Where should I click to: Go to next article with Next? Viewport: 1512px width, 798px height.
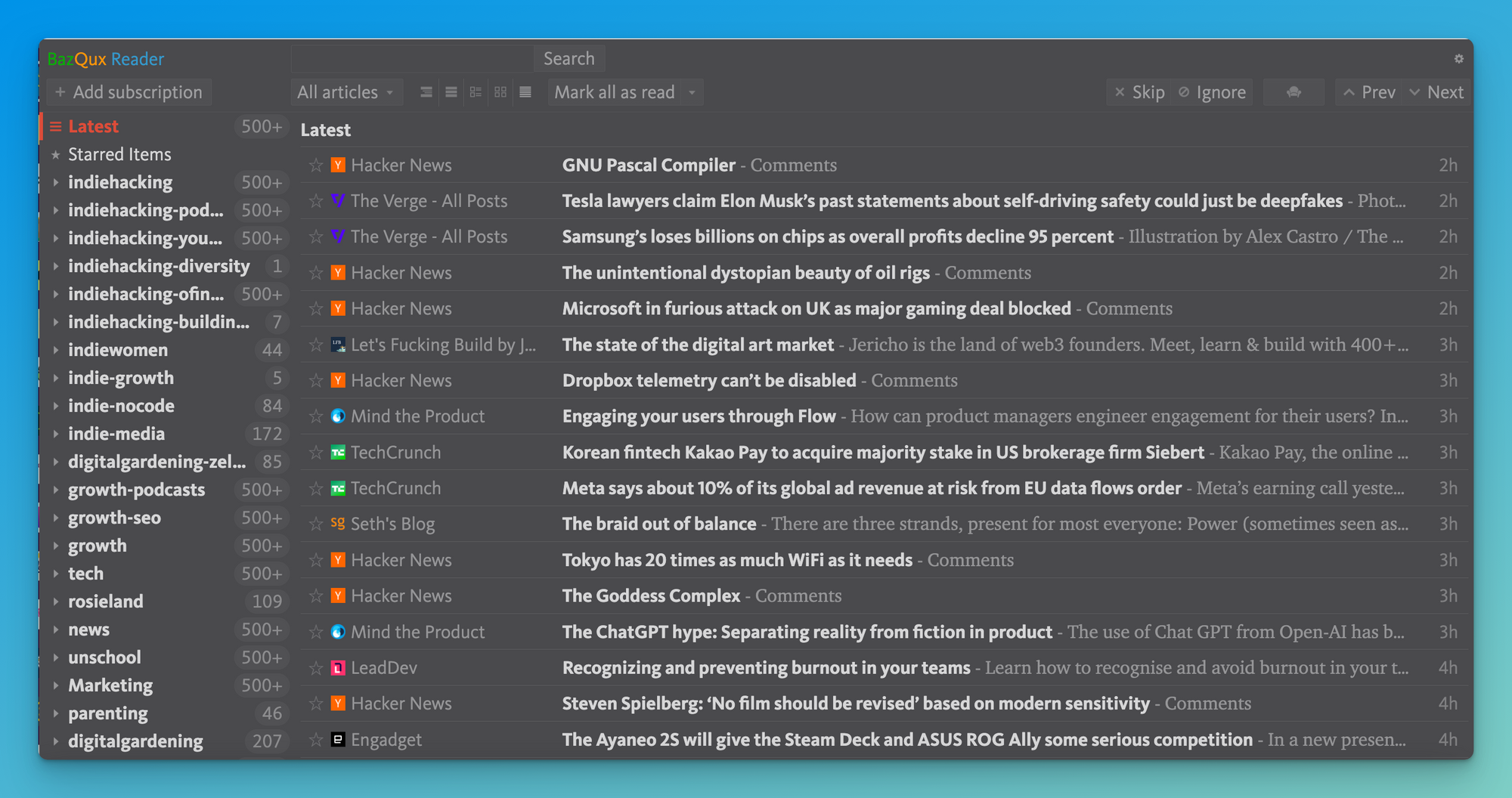point(1436,92)
